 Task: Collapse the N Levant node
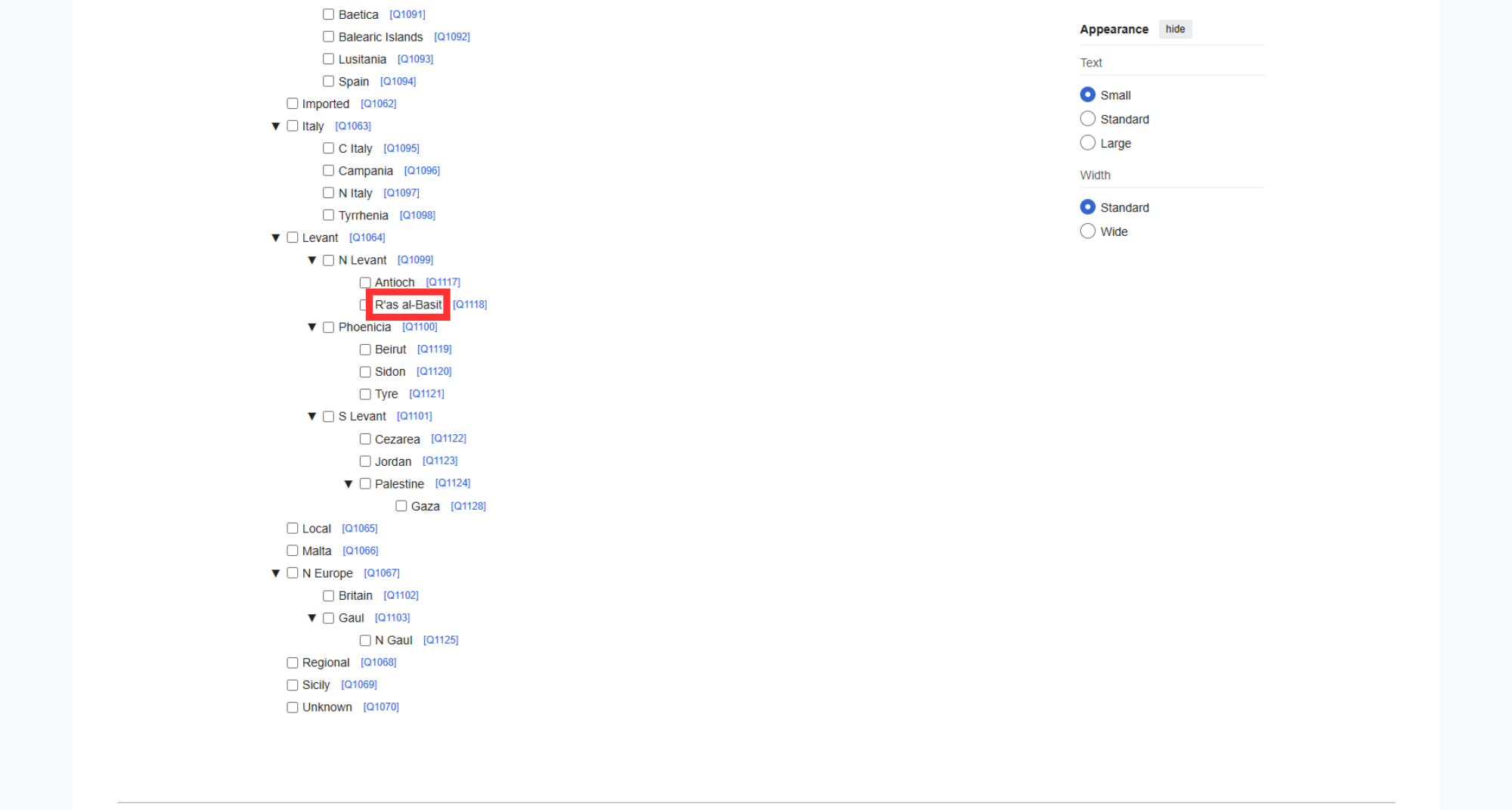click(x=312, y=260)
